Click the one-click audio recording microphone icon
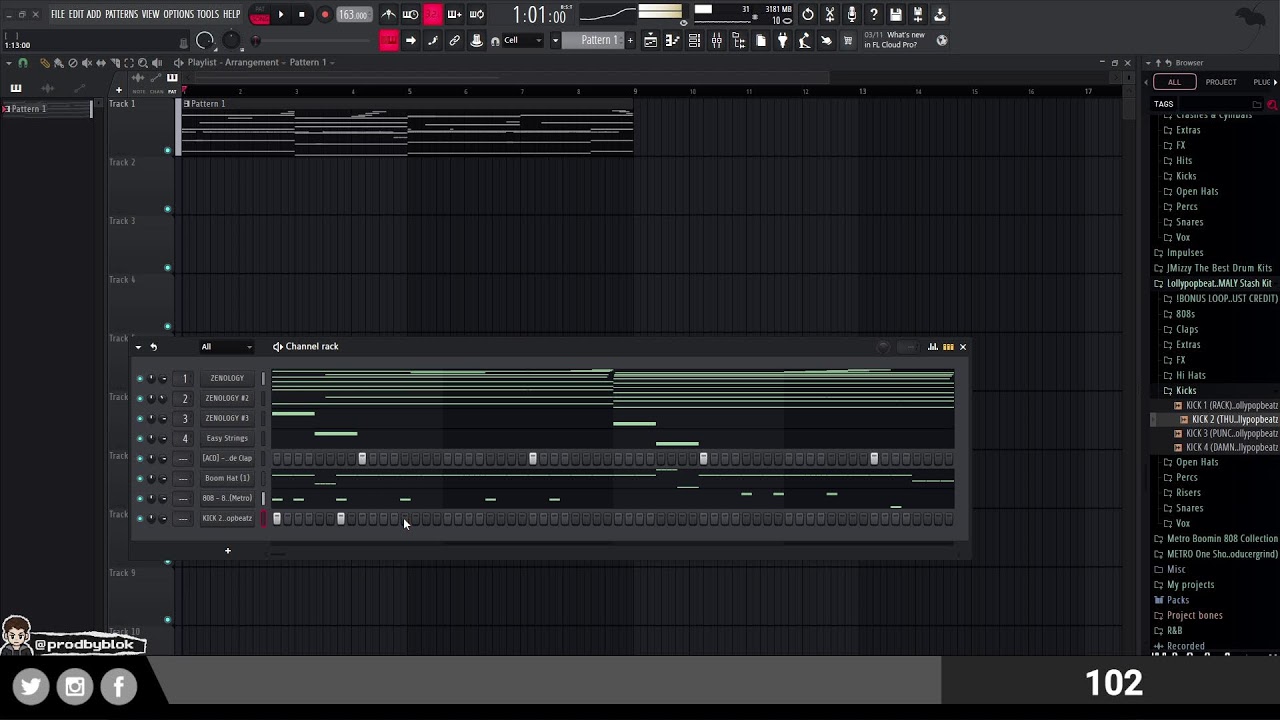The height and width of the screenshot is (720, 1280). point(852,14)
